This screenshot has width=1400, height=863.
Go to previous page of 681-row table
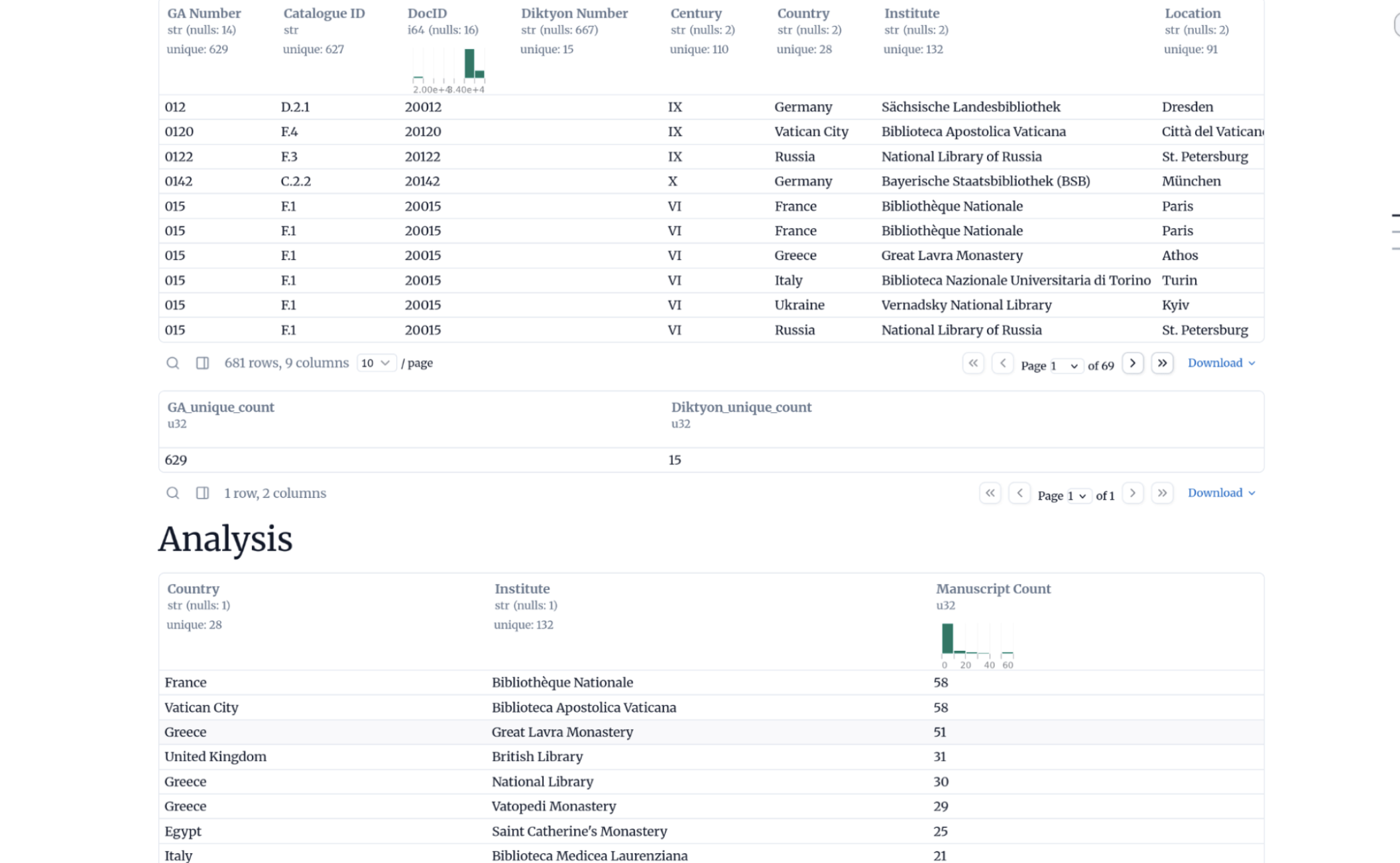pyautogui.click(x=1002, y=363)
